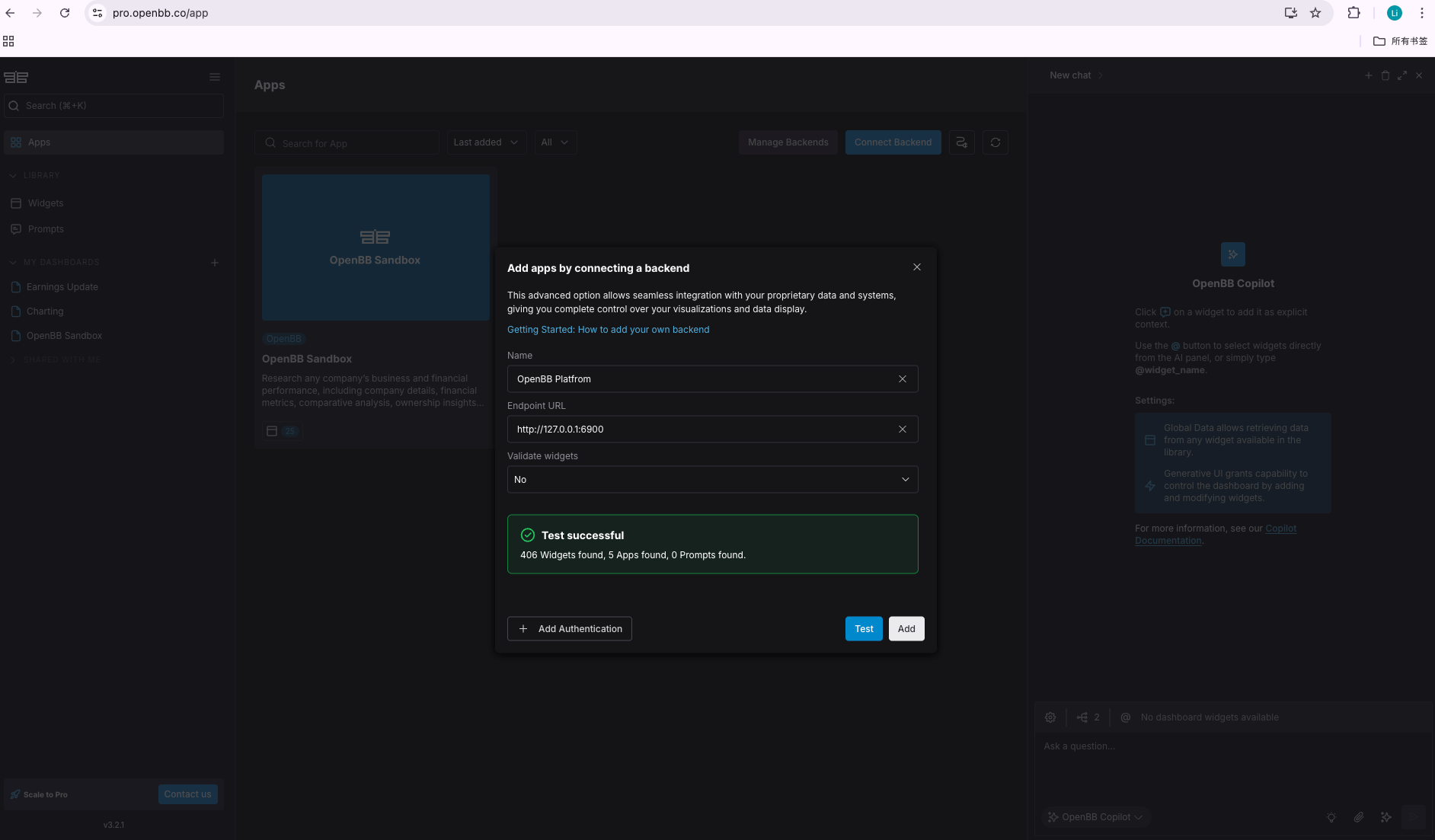This screenshot has width=1435, height=840.
Task: Open the Earnings Update dashboard
Action: (x=62, y=287)
